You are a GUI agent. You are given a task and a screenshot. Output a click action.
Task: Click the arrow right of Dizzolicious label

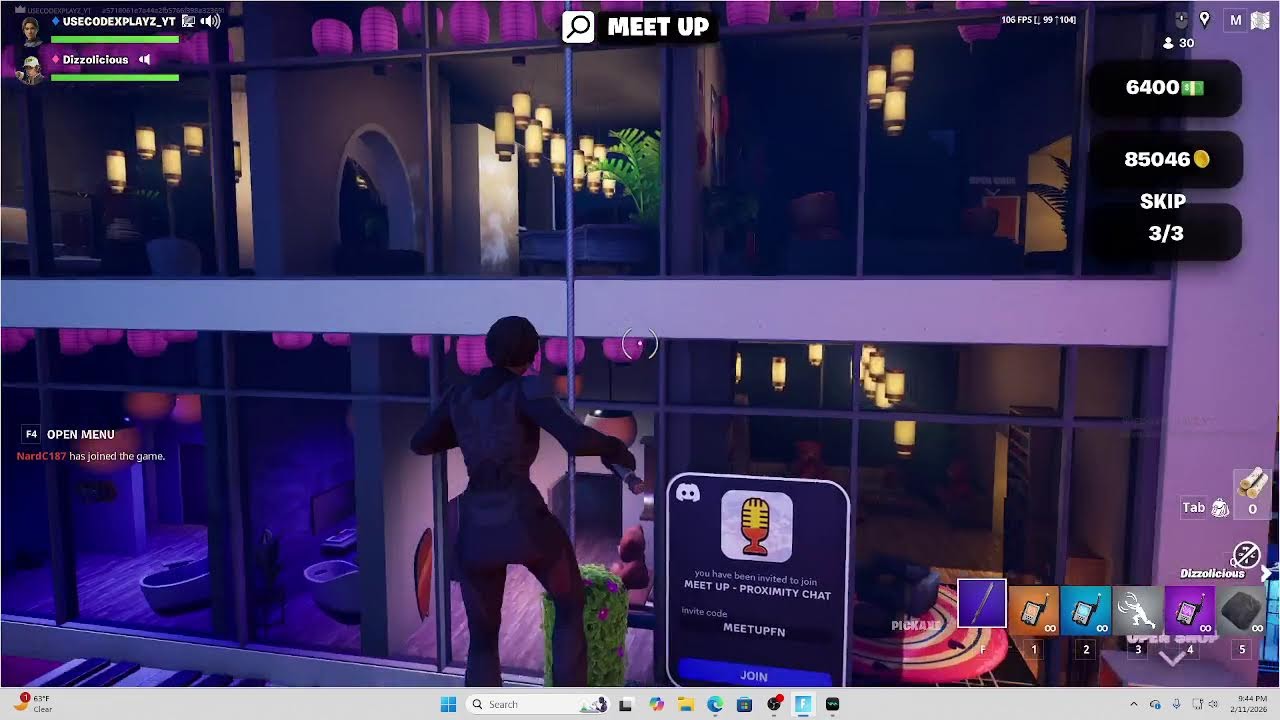coord(1267,573)
